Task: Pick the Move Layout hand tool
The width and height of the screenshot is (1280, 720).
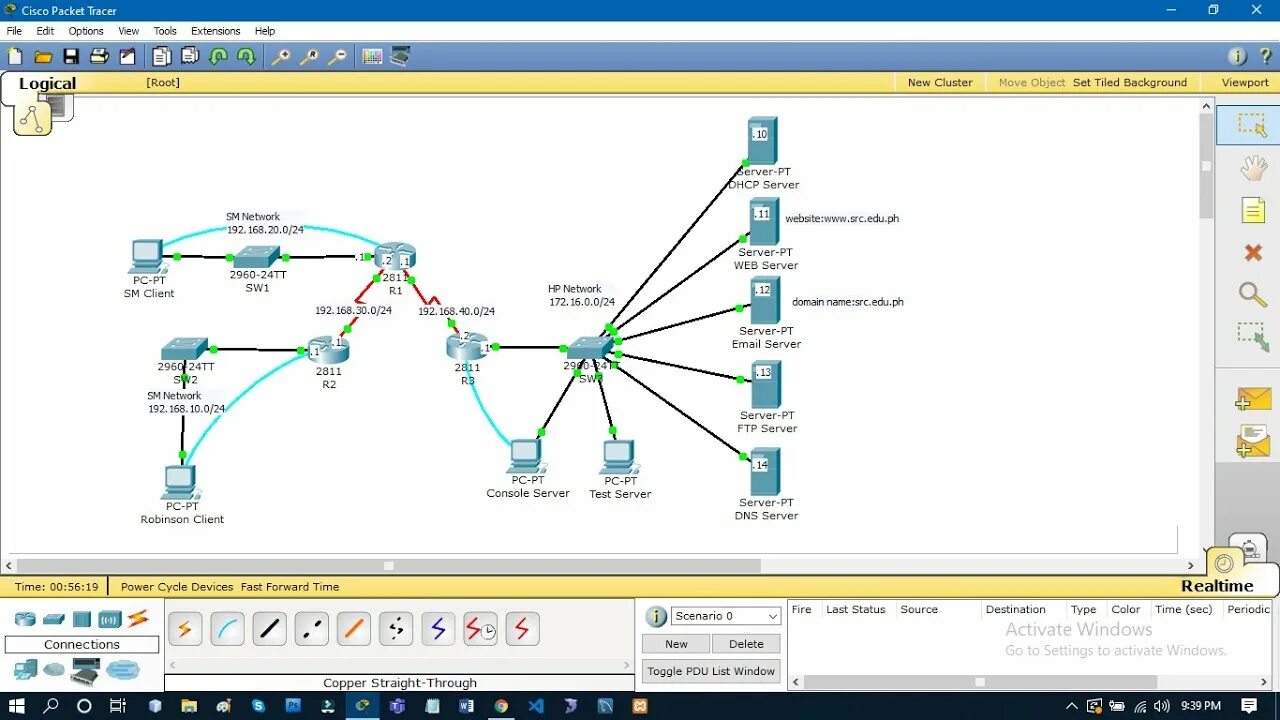Action: [1253, 168]
